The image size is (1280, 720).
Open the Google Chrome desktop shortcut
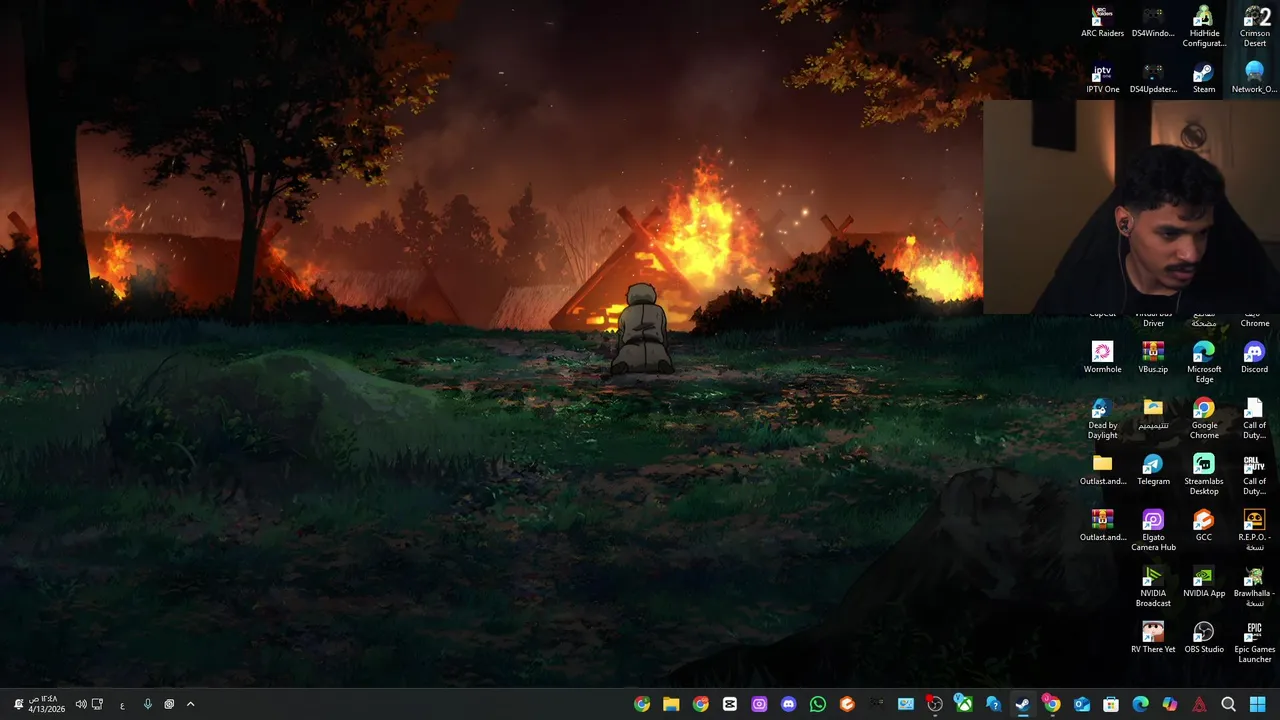(x=1204, y=419)
